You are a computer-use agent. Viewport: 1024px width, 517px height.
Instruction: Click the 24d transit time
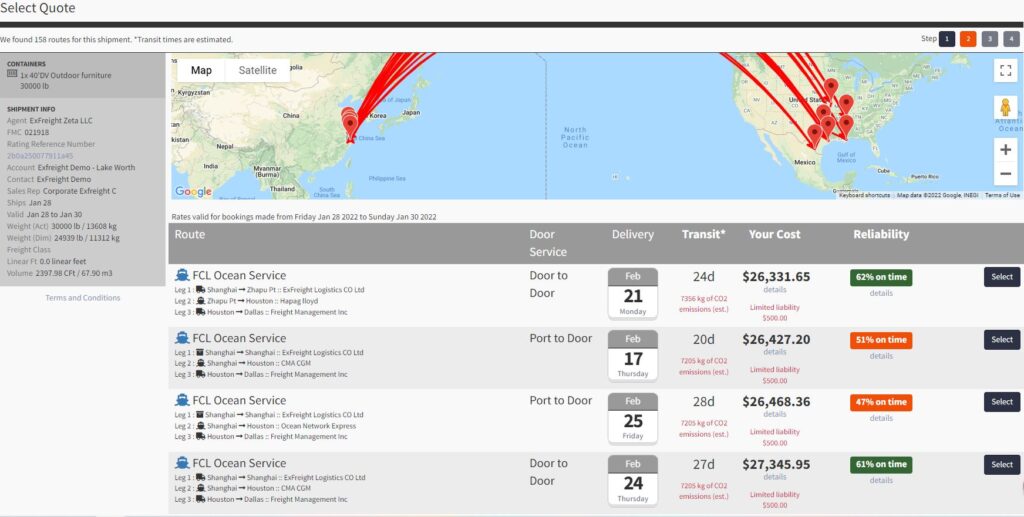point(703,277)
